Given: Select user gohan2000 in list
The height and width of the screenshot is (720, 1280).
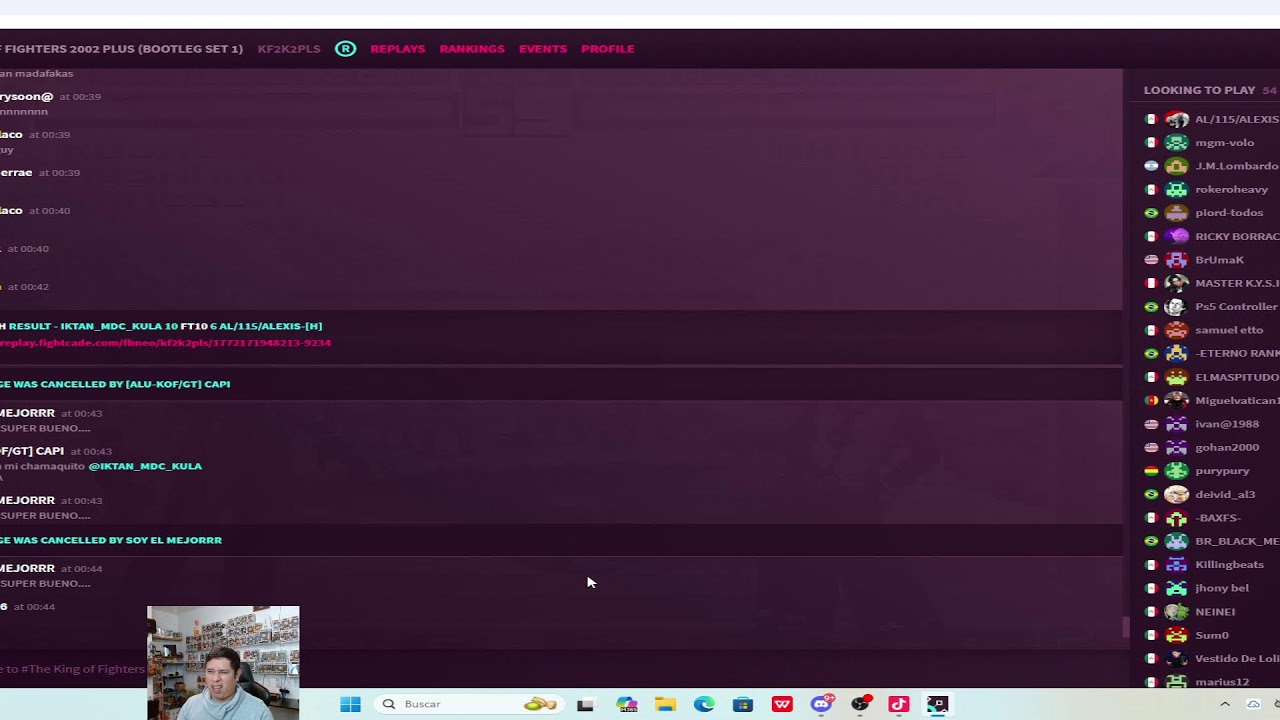Looking at the screenshot, I should pos(1227,448).
